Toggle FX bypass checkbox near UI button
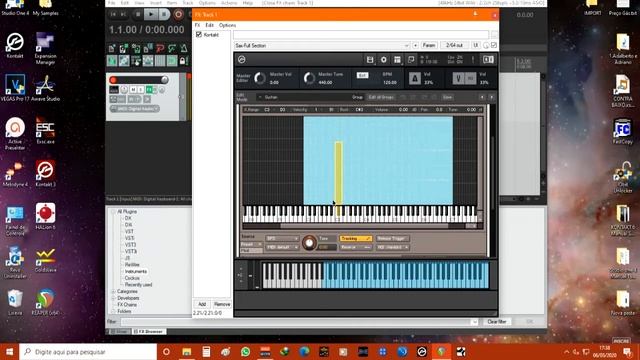 coord(494,45)
